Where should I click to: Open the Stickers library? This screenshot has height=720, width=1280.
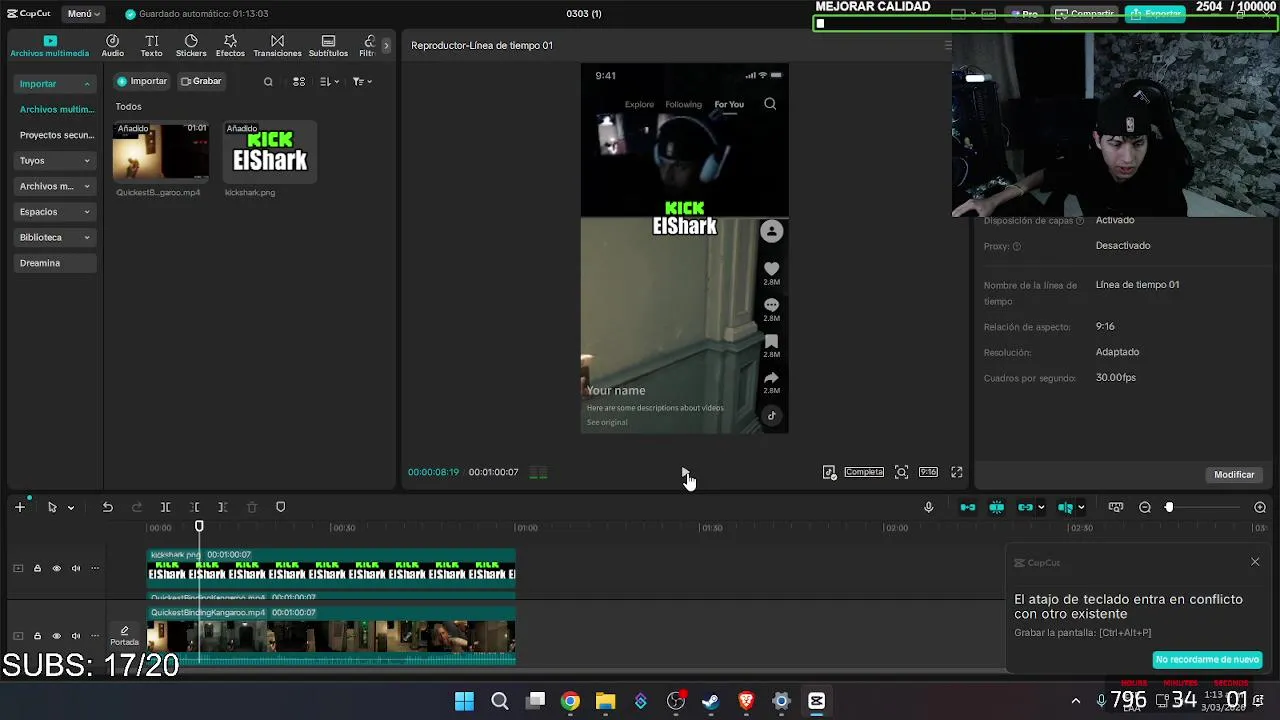[x=191, y=46]
